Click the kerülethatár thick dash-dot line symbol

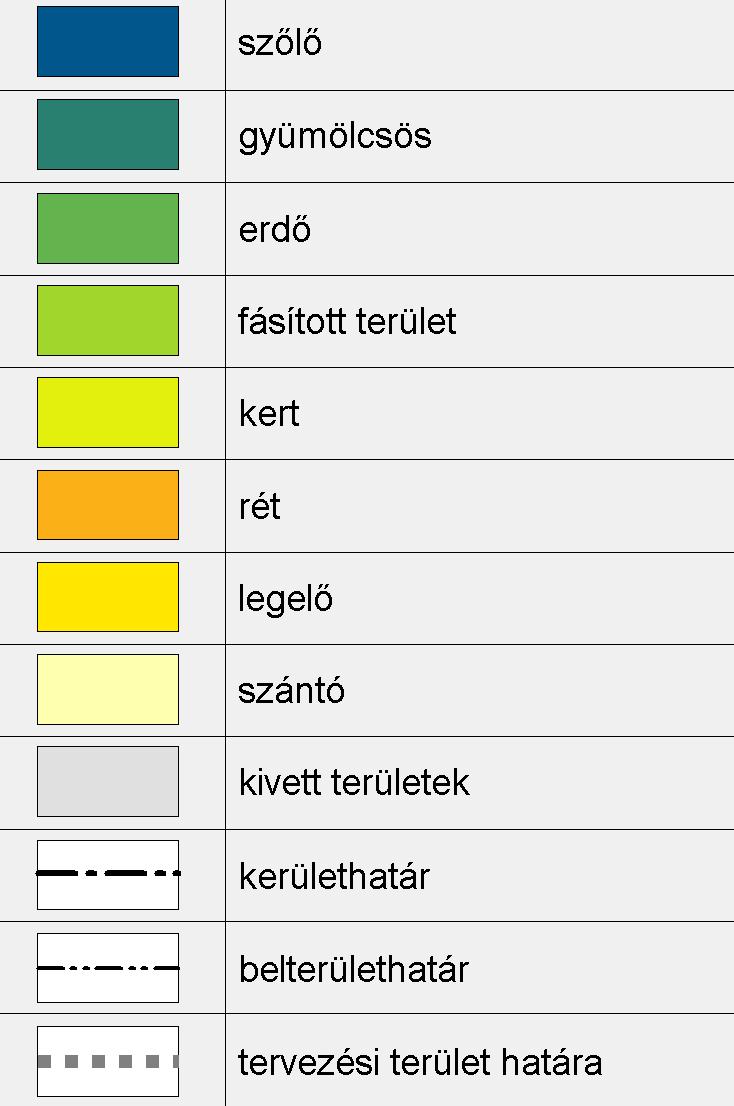click(x=108, y=875)
